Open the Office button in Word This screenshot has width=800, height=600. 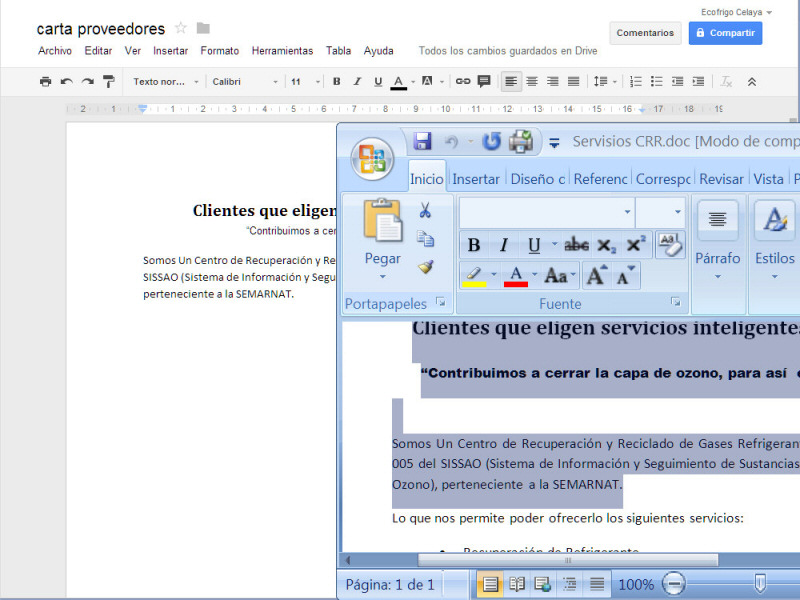(372, 159)
